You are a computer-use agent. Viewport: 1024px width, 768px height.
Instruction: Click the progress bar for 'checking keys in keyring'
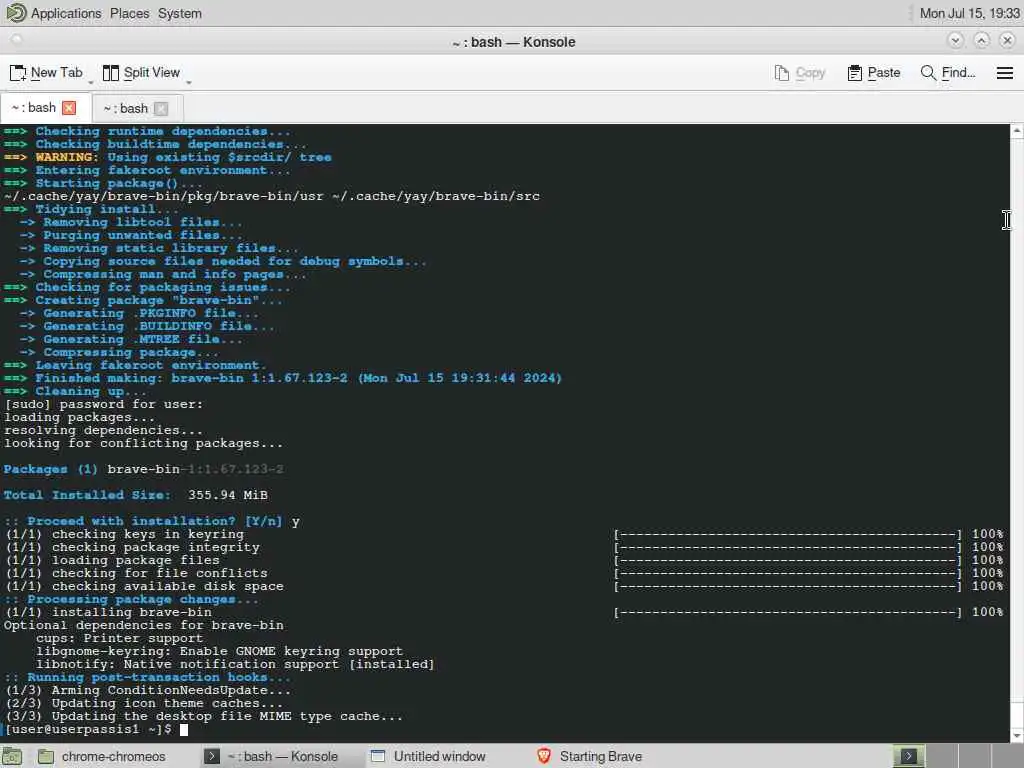788,534
